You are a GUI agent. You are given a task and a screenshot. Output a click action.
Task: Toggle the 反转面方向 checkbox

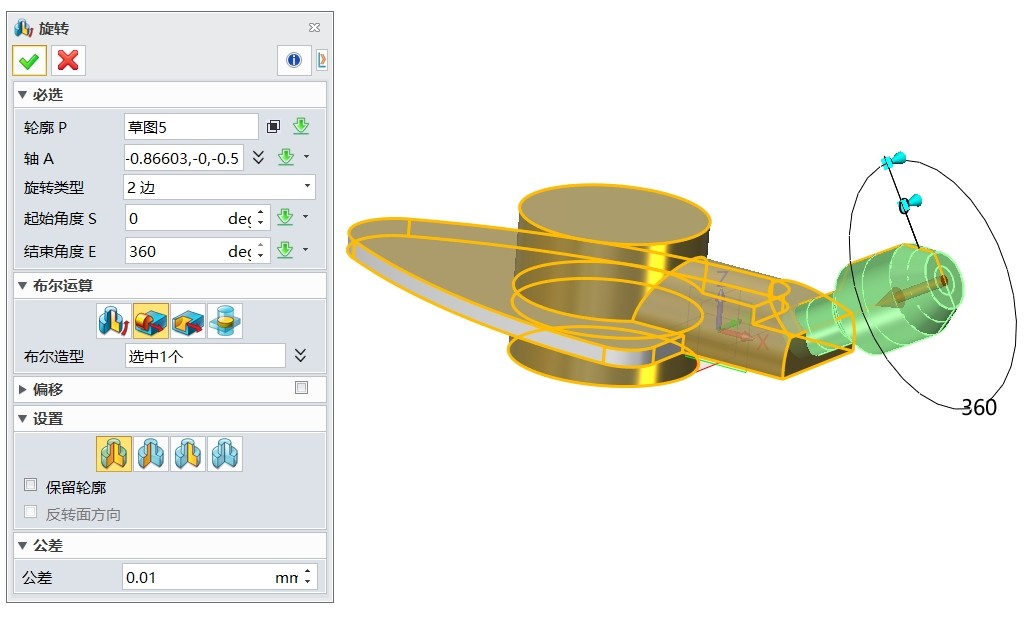pos(30,512)
